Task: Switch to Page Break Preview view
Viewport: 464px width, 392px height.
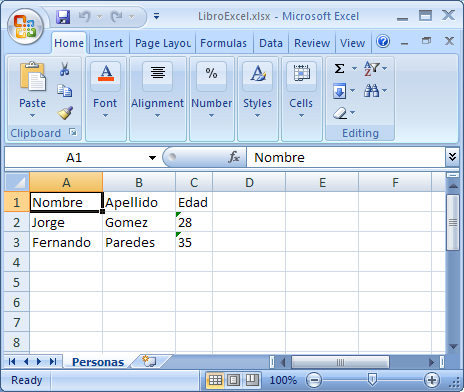Action: (252, 380)
